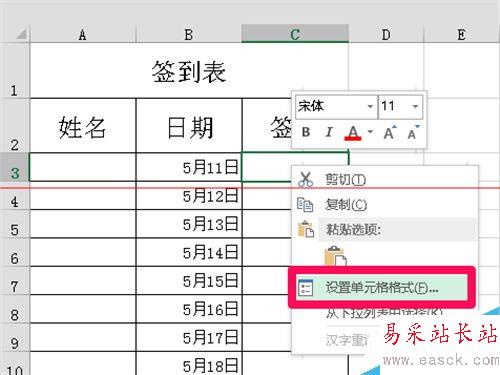Select row 6 header
500x375 pixels.
point(15,253)
